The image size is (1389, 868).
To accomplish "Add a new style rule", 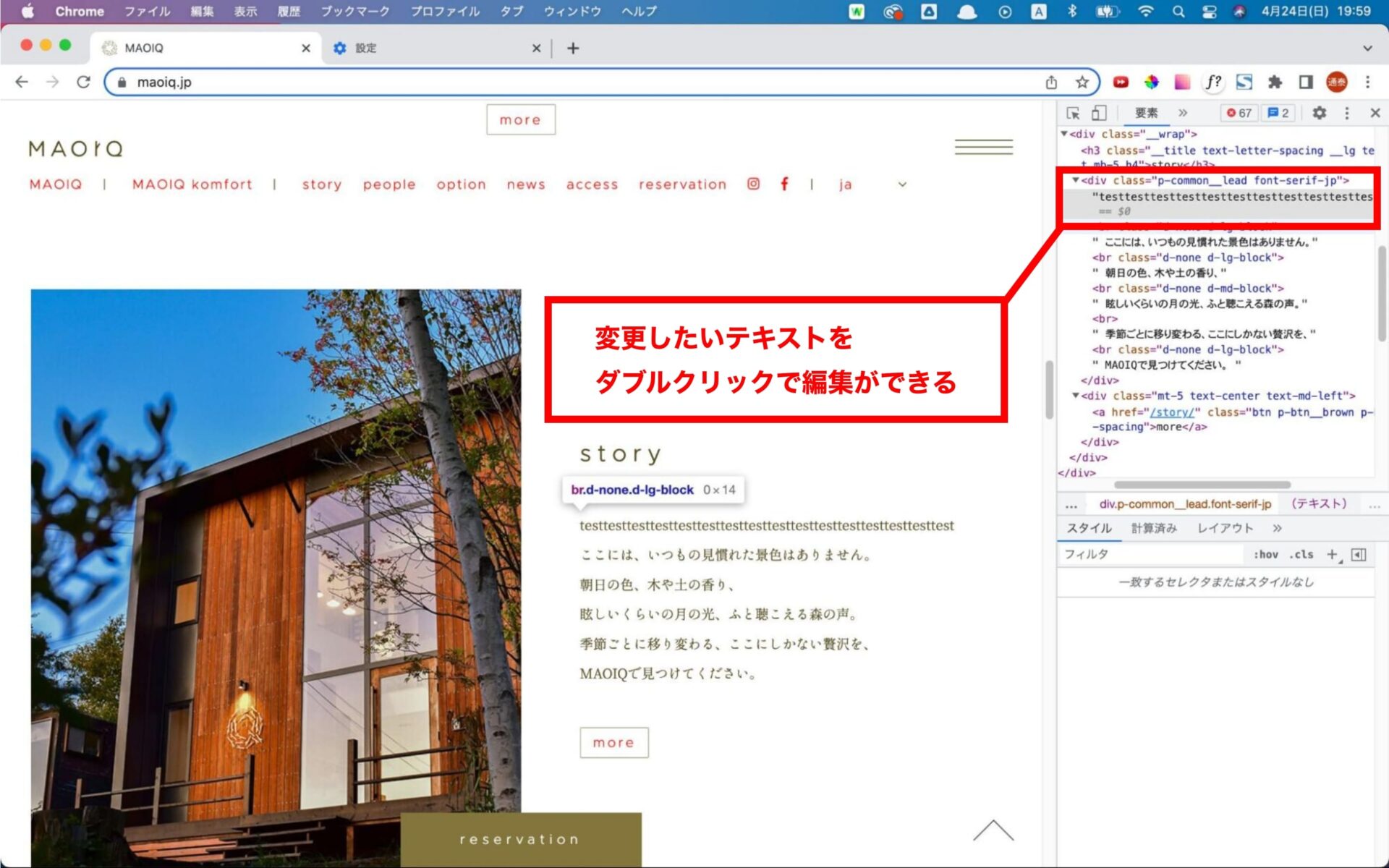I will [1333, 554].
